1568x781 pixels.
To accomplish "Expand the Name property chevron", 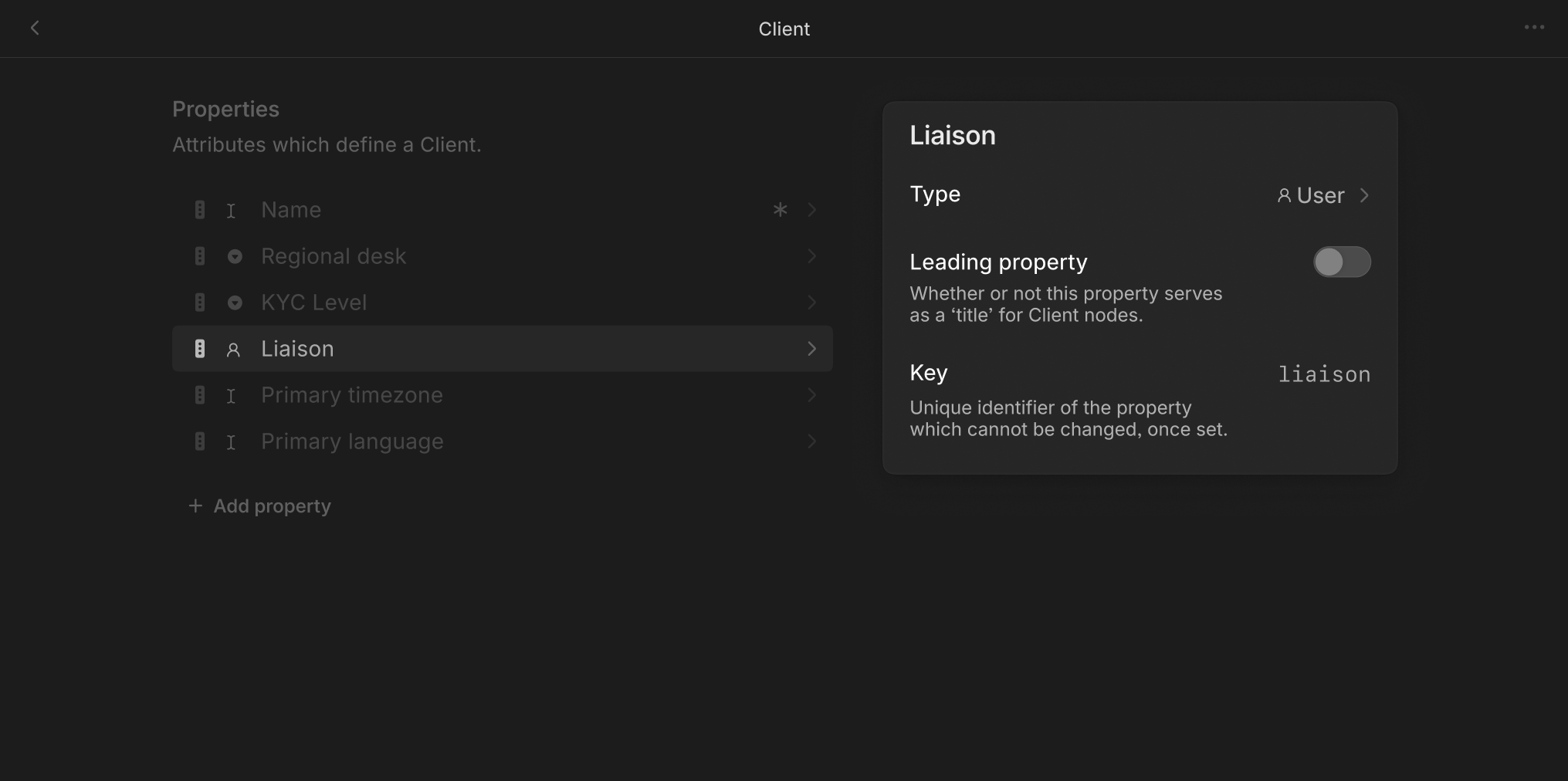I will click(811, 210).
